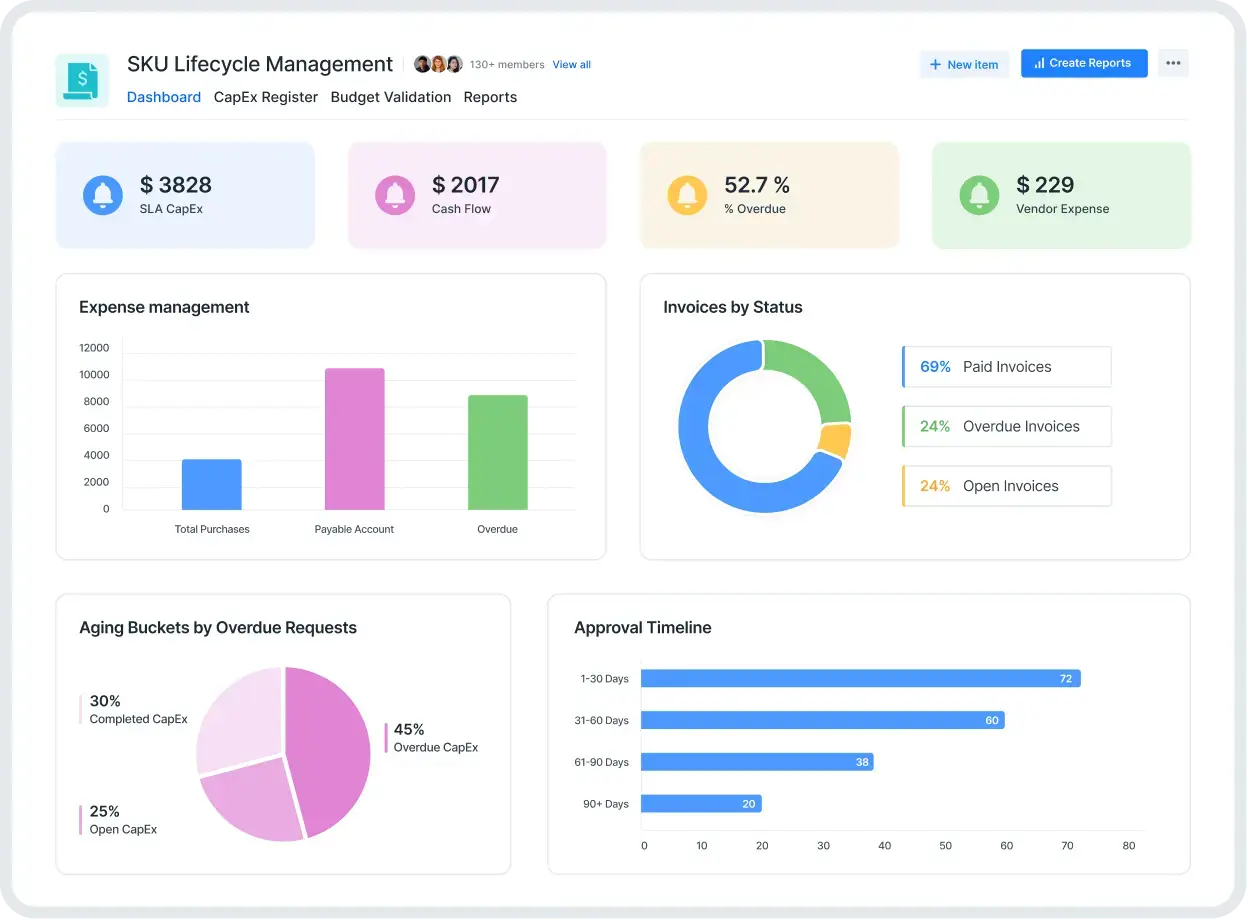Click the 45% Overdue CapEx pie slice

[330, 750]
